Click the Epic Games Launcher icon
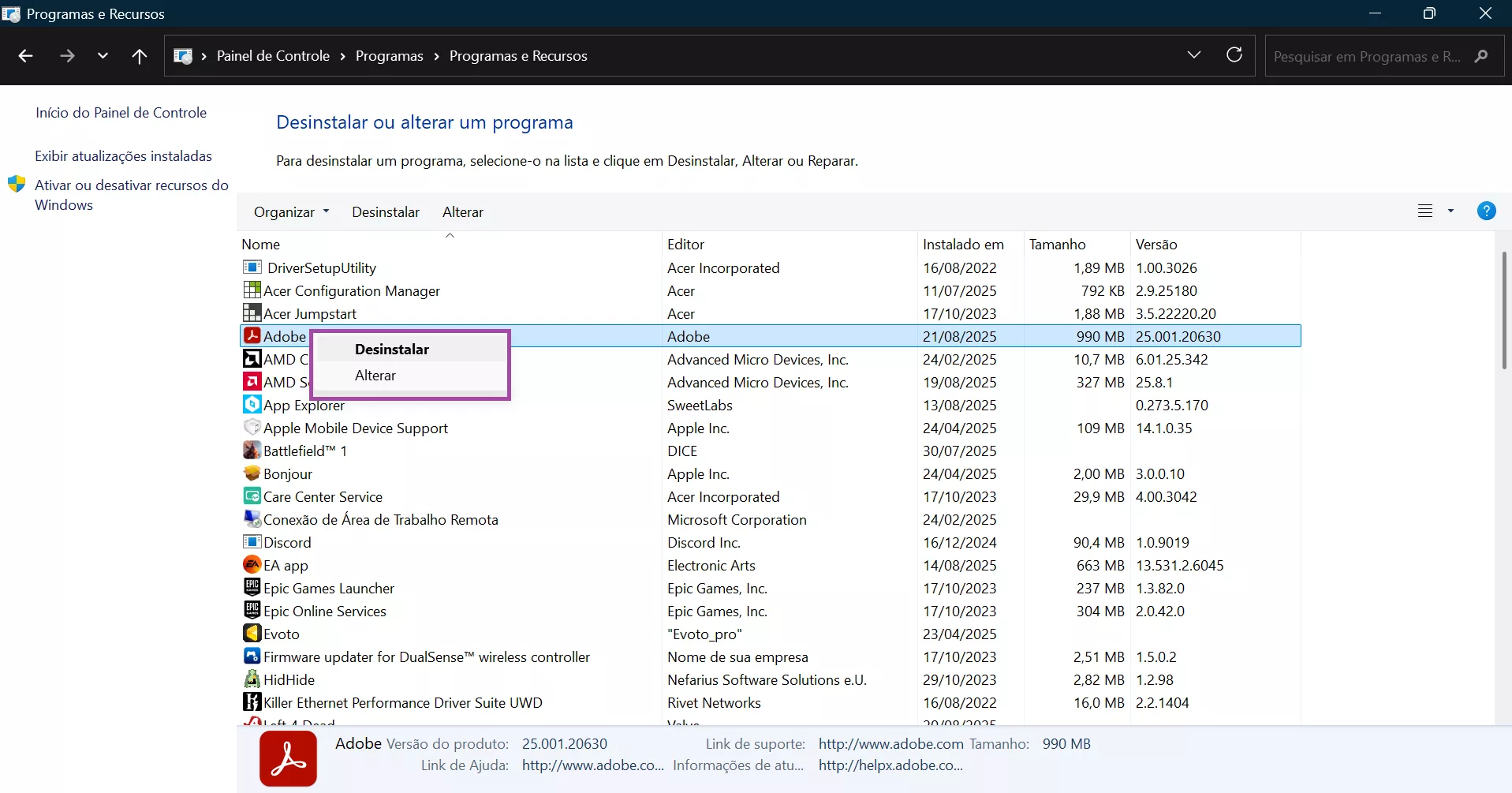 252,588
